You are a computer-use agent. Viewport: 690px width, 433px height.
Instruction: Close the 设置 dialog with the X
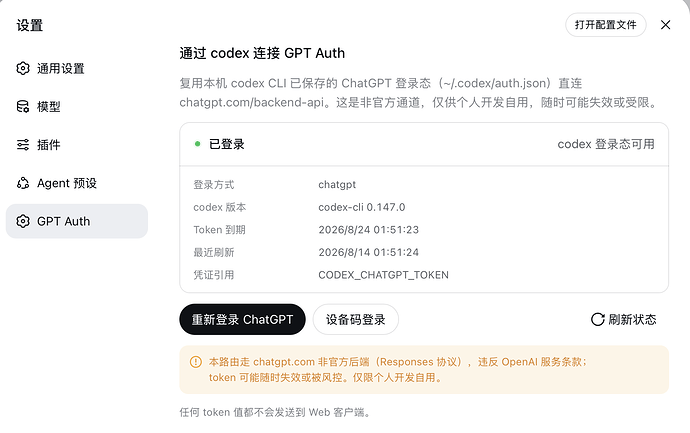(665, 25)
